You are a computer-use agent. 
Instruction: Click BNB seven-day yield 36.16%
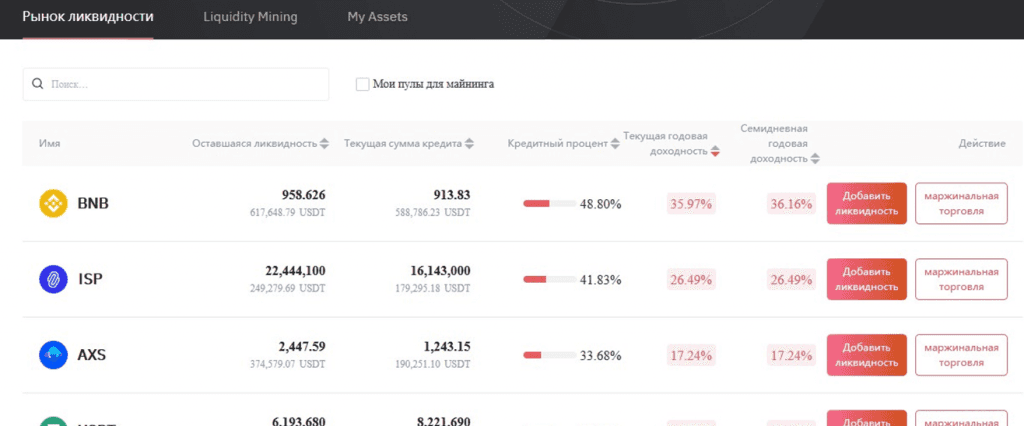[x=792, y=204]
